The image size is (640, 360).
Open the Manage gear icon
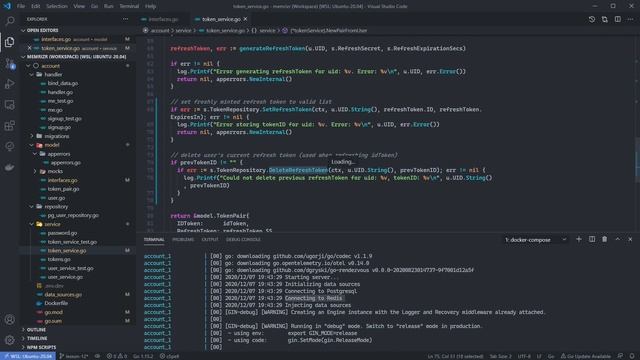point(10,340)
